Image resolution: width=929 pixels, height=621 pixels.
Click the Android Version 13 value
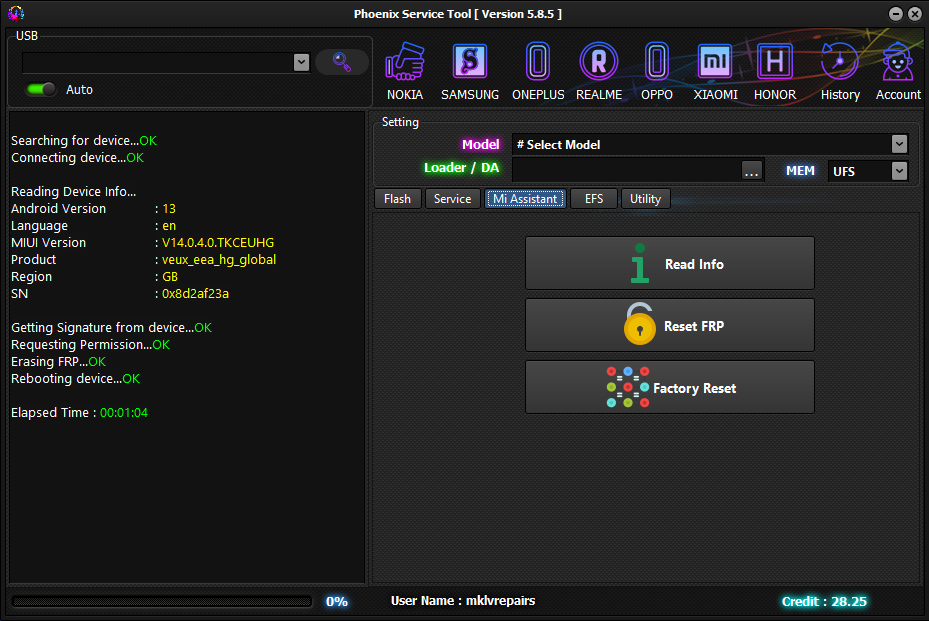(169, 209)
